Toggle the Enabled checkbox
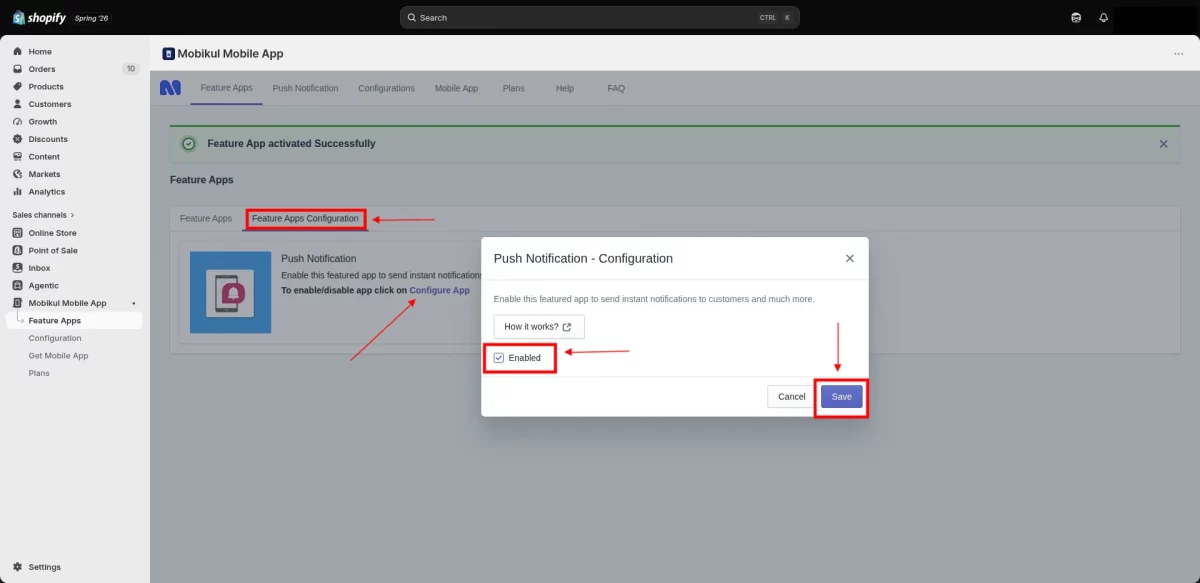1200x583 pixels. point(499,357)
